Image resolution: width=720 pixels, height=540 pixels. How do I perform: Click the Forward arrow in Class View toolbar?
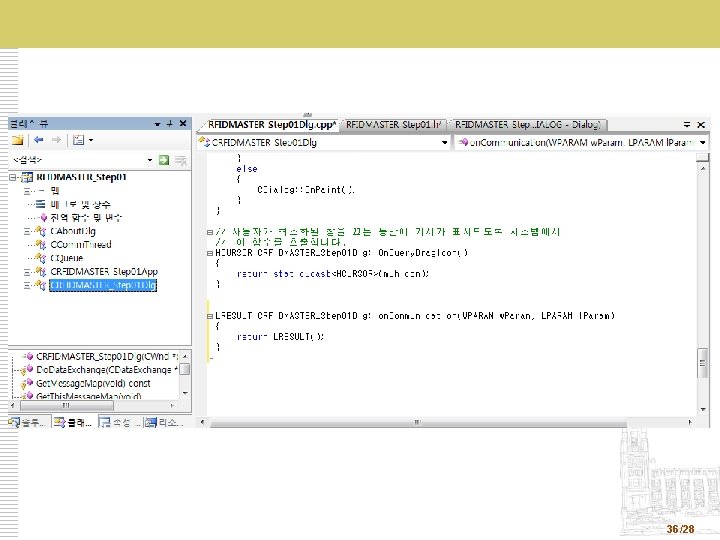pos(56,140)
